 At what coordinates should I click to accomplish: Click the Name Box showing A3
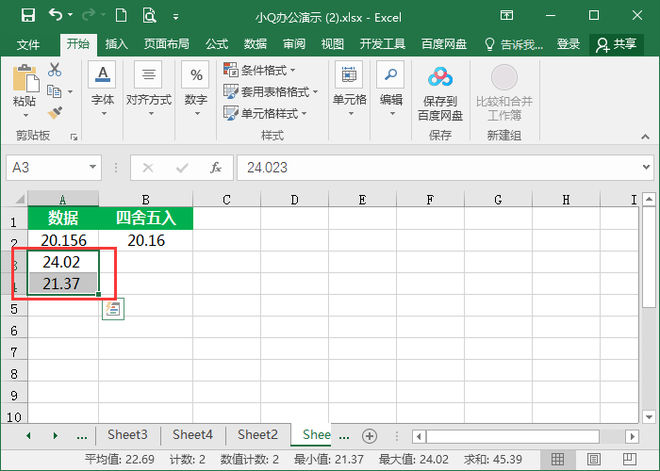coord(47,168)
